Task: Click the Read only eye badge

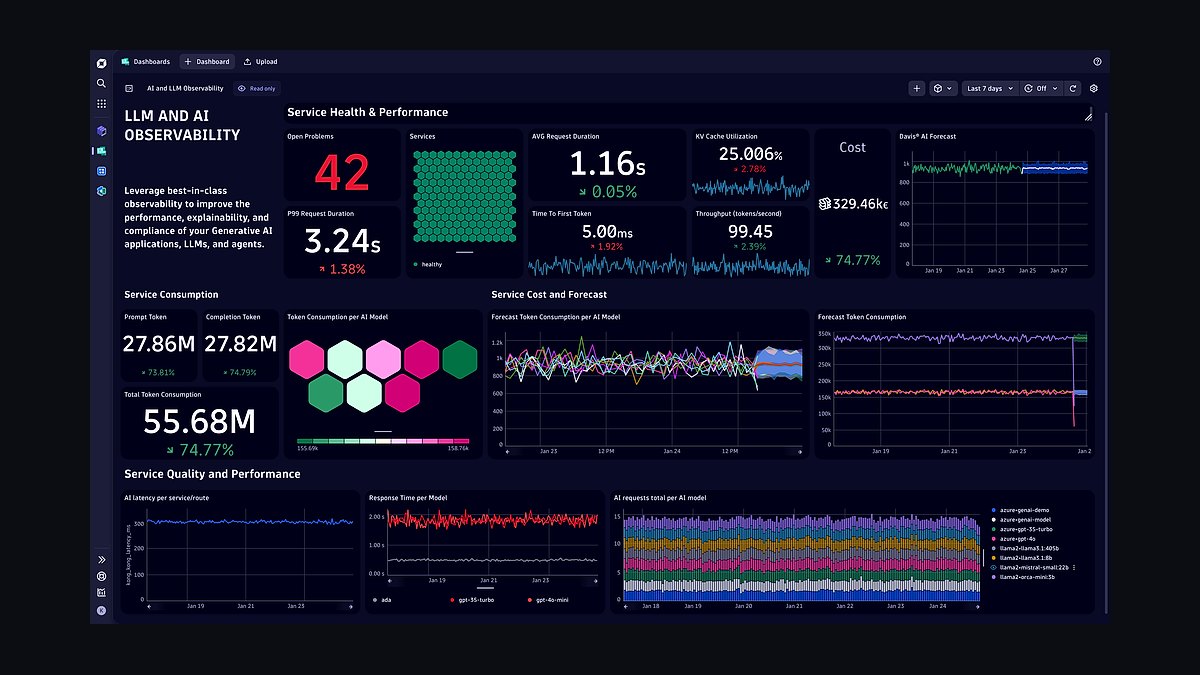Action: tap(257, 88)
